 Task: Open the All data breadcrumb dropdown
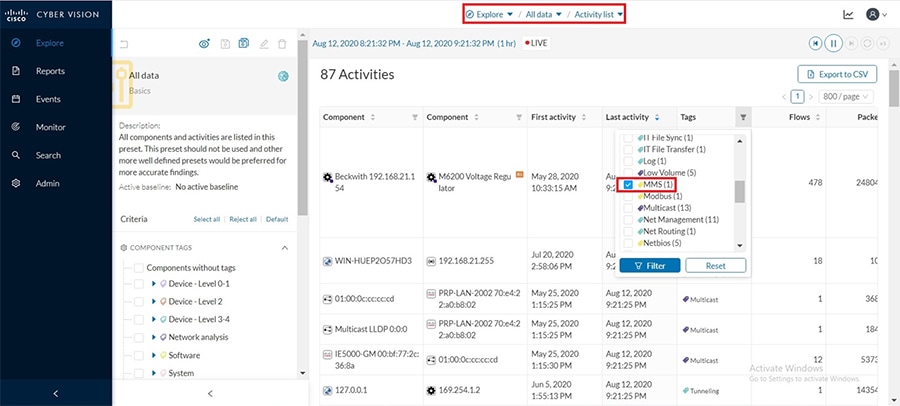[x=544, y=14]
